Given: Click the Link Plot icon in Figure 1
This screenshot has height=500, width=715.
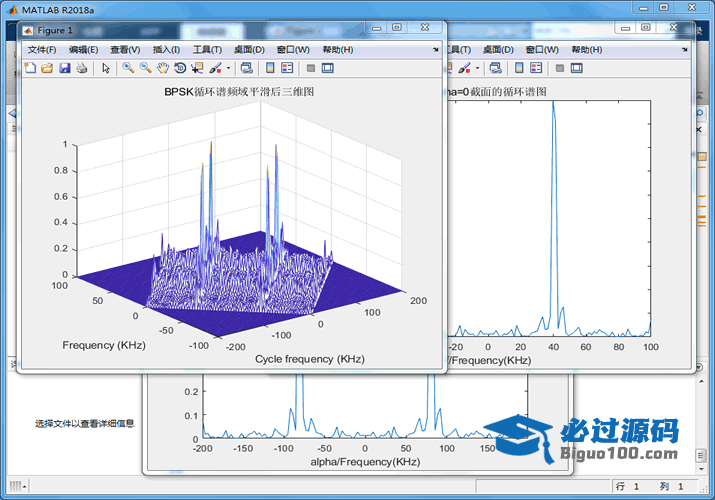Looking at the screenshot, I should click(247, 68).
